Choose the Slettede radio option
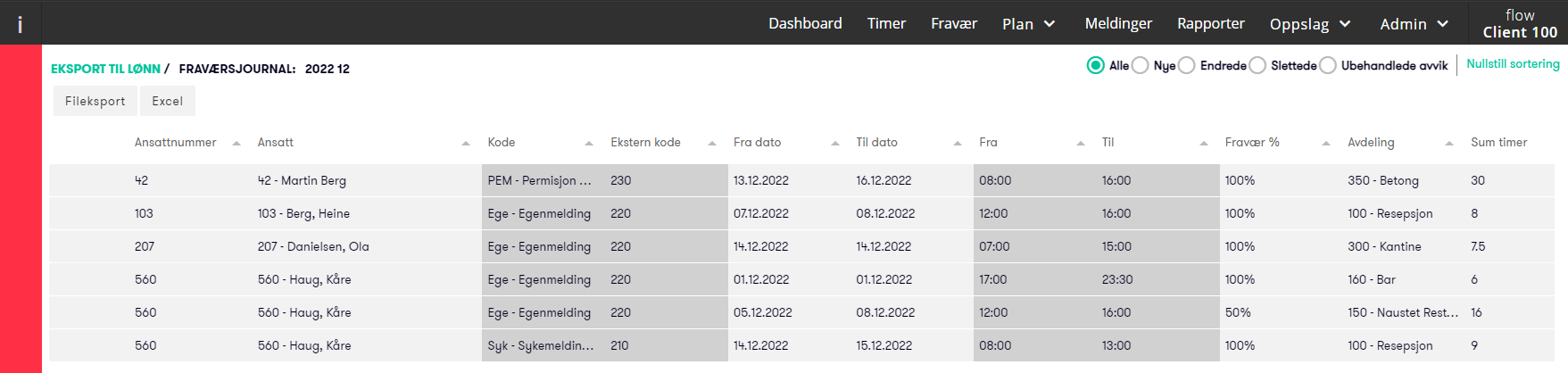The width and height of the screenshot is (1568, 373). (x=1257, y=65)
